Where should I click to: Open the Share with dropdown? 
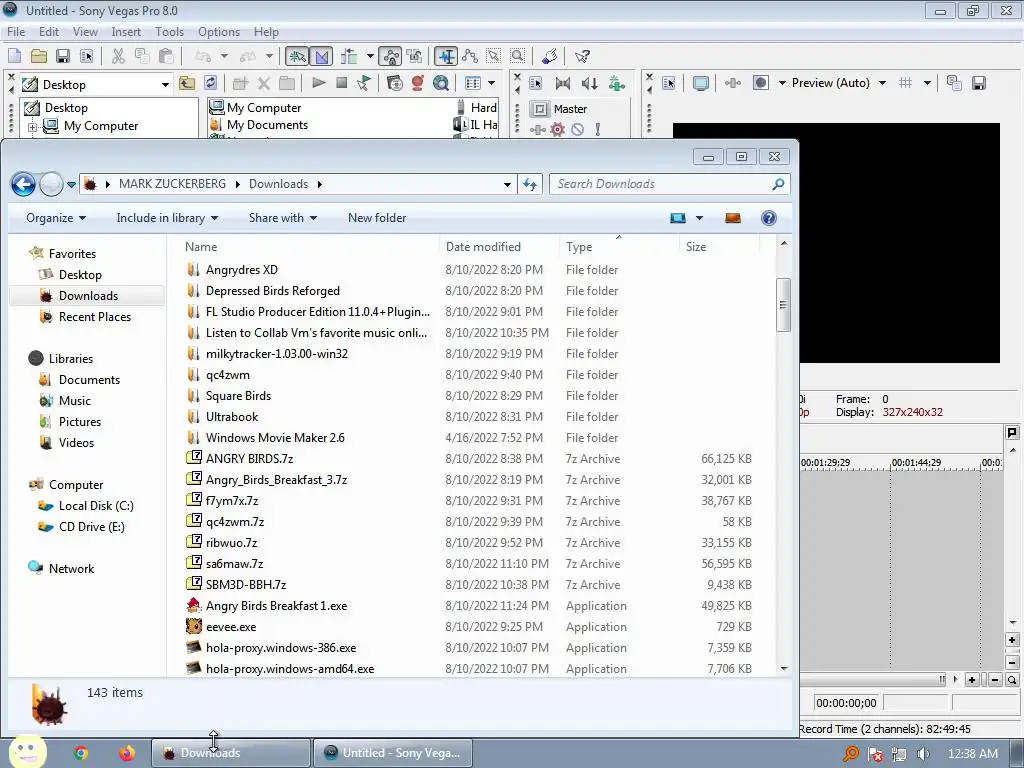(x=283, y=218)
